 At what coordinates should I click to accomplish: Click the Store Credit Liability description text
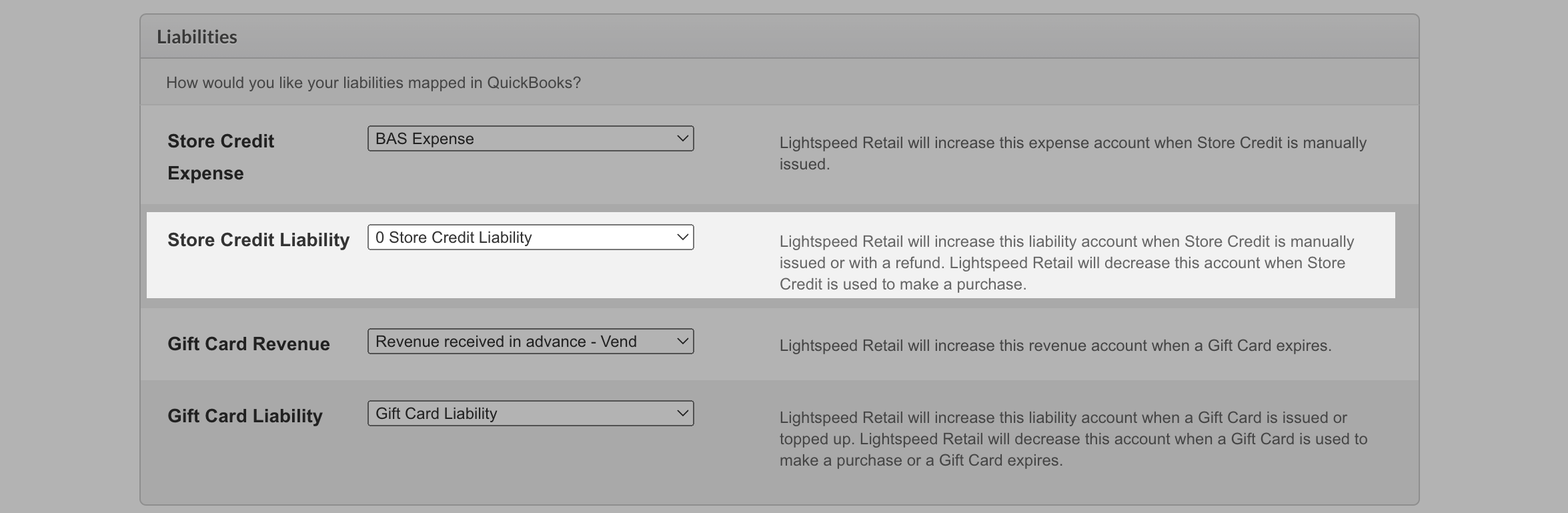(1067, 263)
